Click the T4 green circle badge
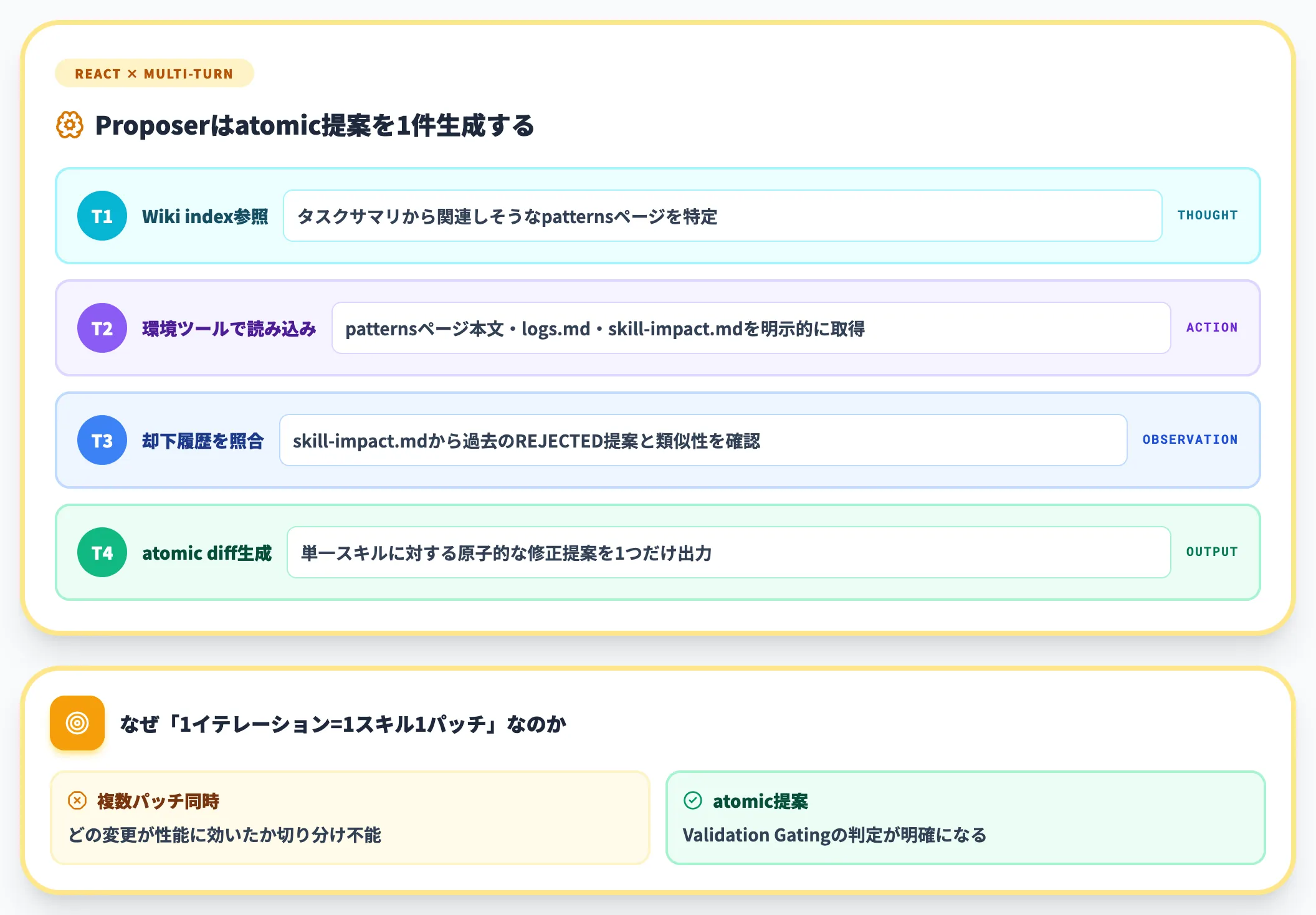Screen dimensions: 1316x915 coord(102,552)
